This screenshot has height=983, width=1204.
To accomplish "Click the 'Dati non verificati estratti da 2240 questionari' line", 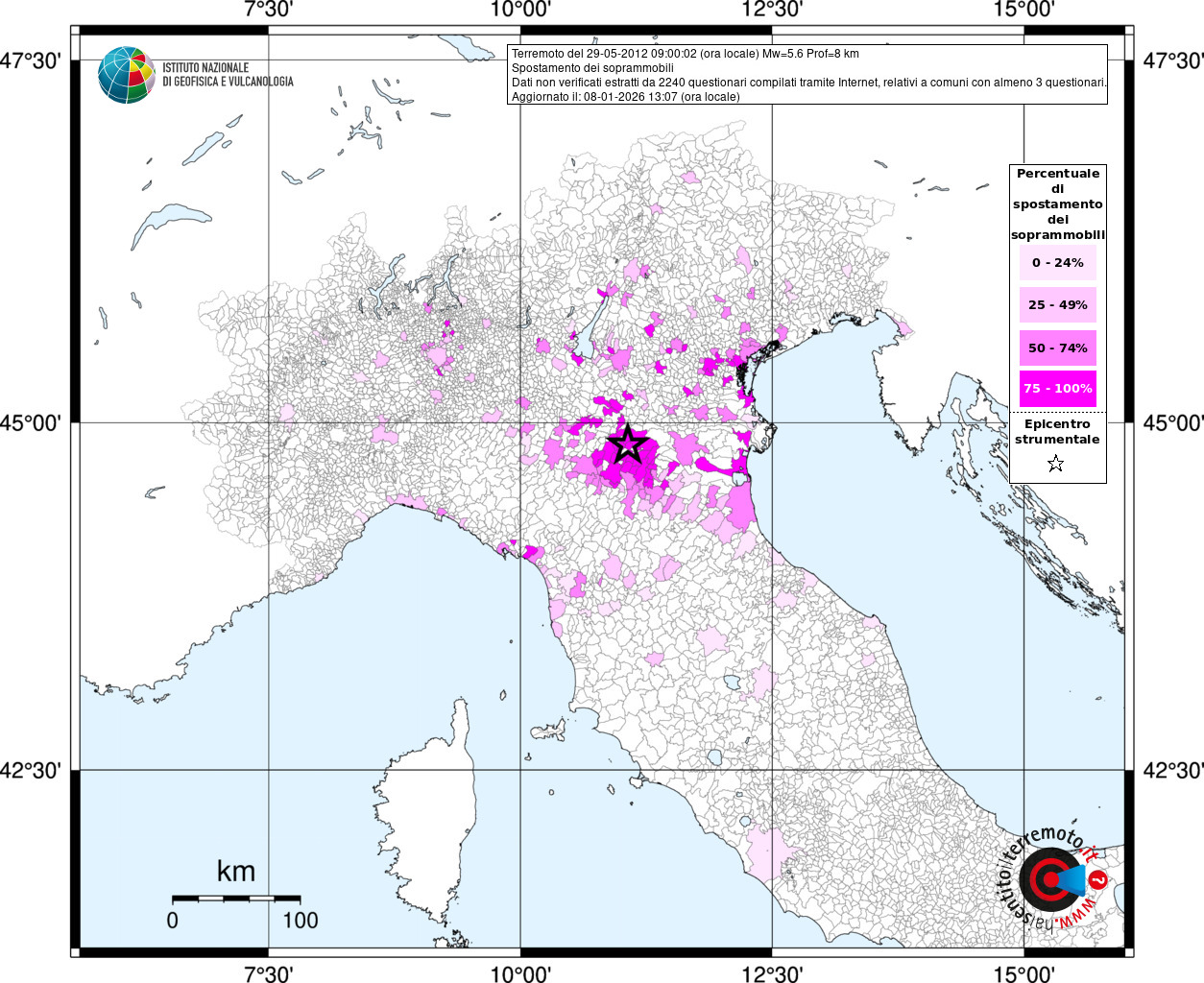I will (x=808, y=83).
